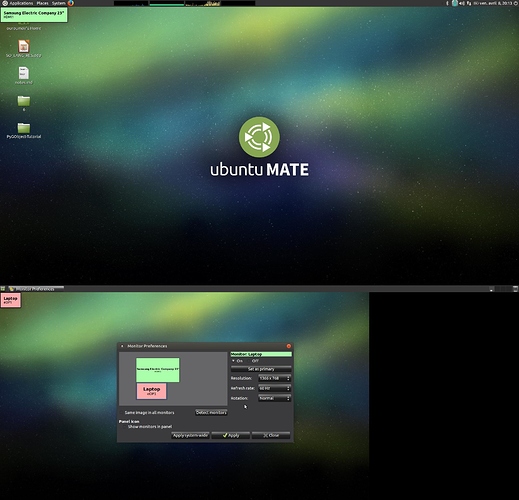Click the Detect monitors button
Image resolution: width=519 pixels, height=500 pixels.
tap(211, 413)
